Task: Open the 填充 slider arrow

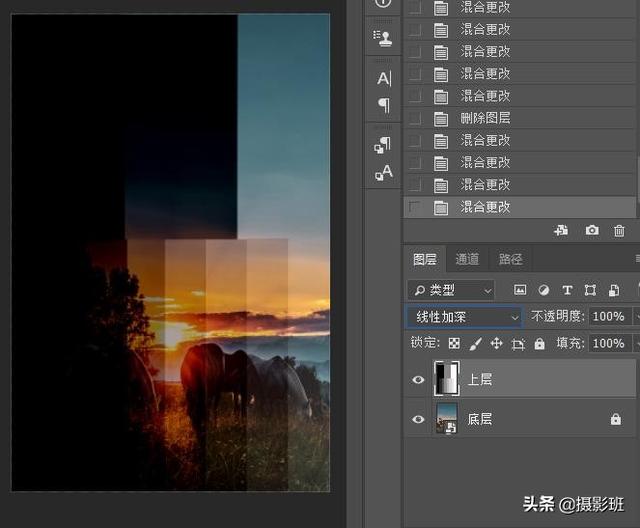Action: pos(636,344)
